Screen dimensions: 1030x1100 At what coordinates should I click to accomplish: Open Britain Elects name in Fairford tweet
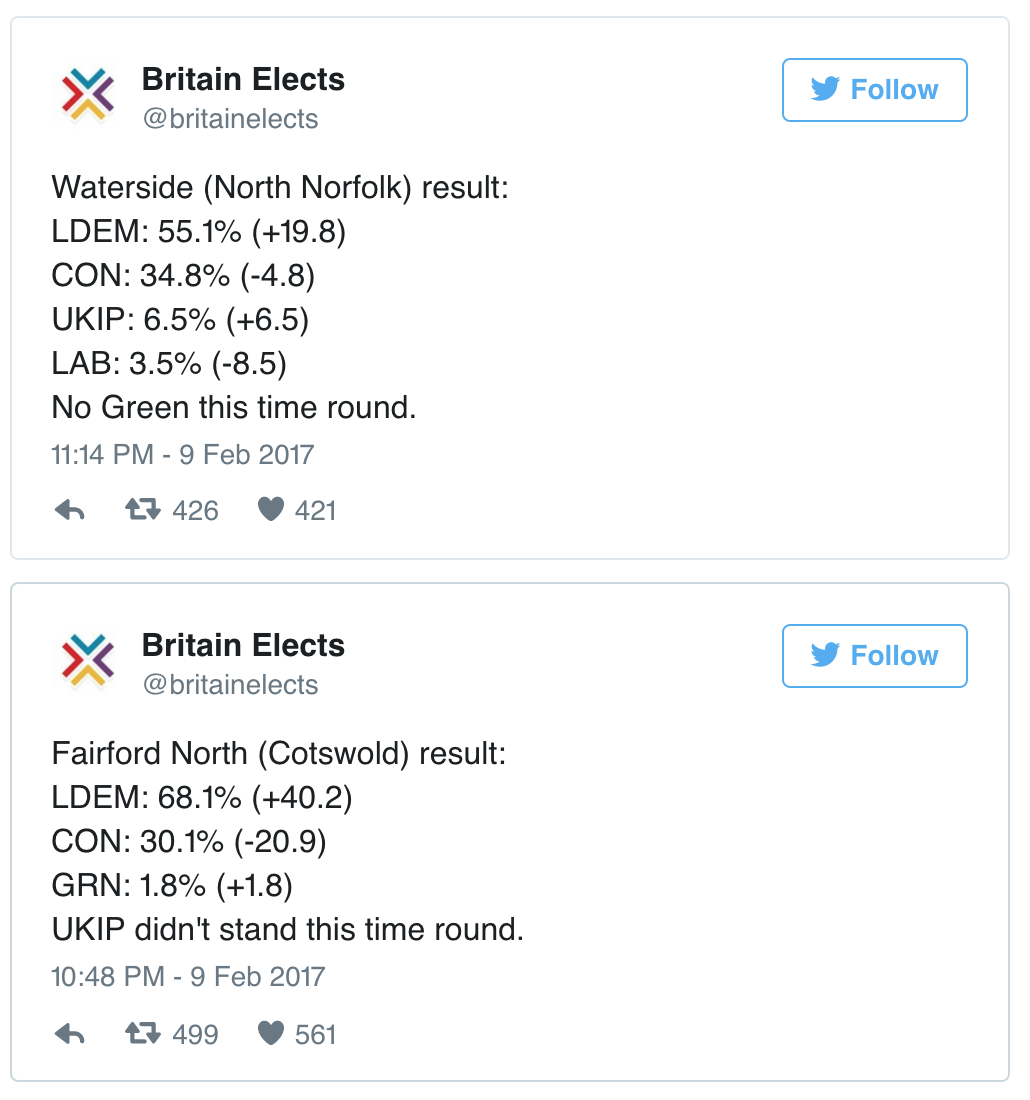[243, 646]
